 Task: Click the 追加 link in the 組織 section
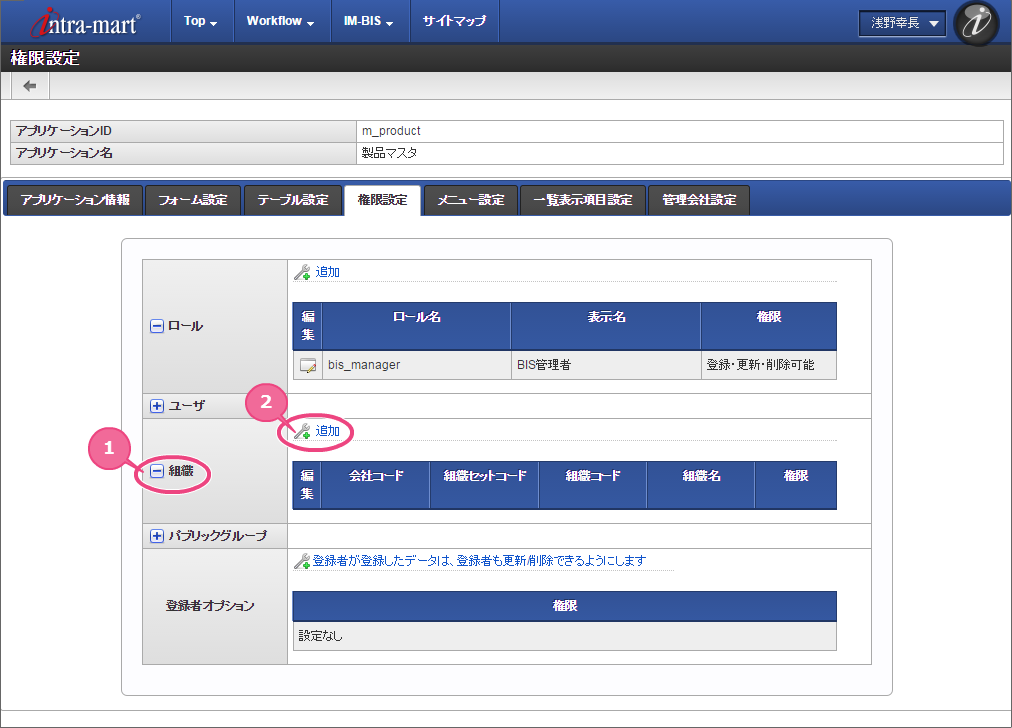click(x=327, y=431)
